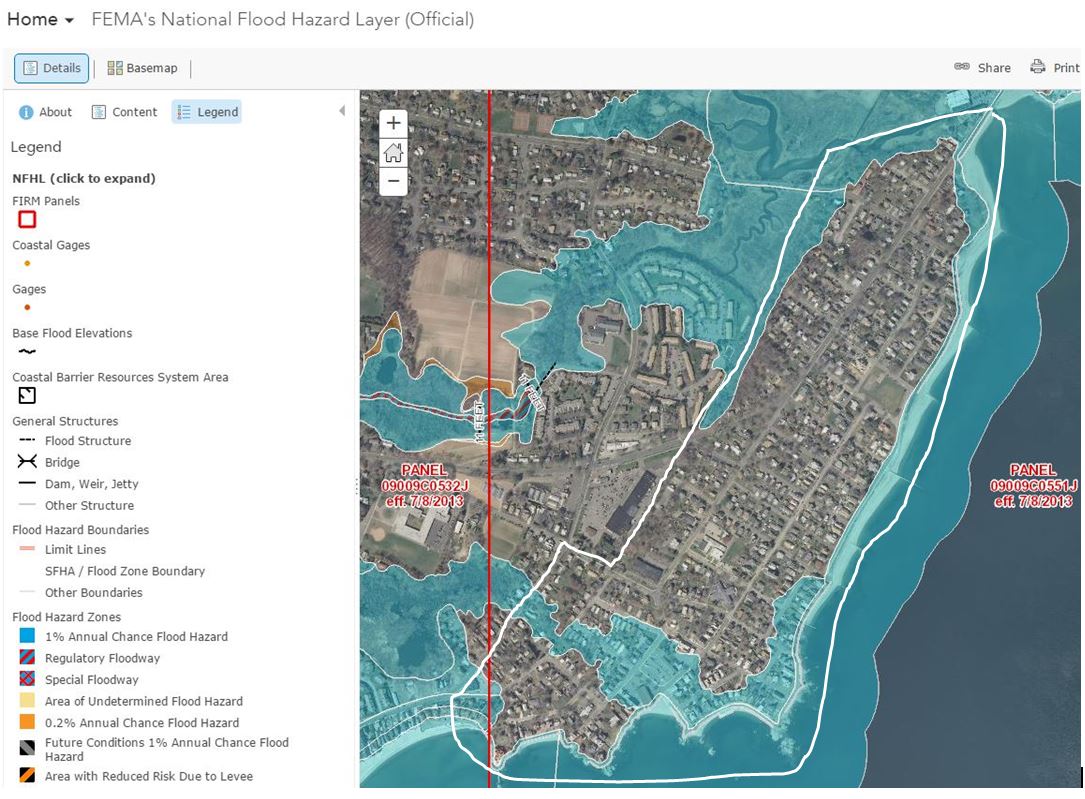1085x799 pixels.
Task: Click the Flood Hazard Boundaries heading
Action: coord(80,530)
